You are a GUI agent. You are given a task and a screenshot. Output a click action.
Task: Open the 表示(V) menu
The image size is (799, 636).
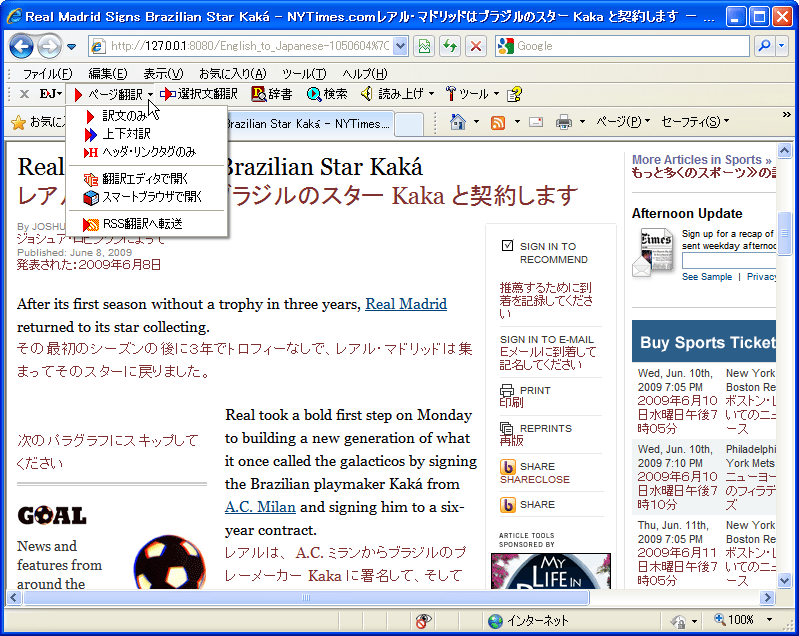163,74
